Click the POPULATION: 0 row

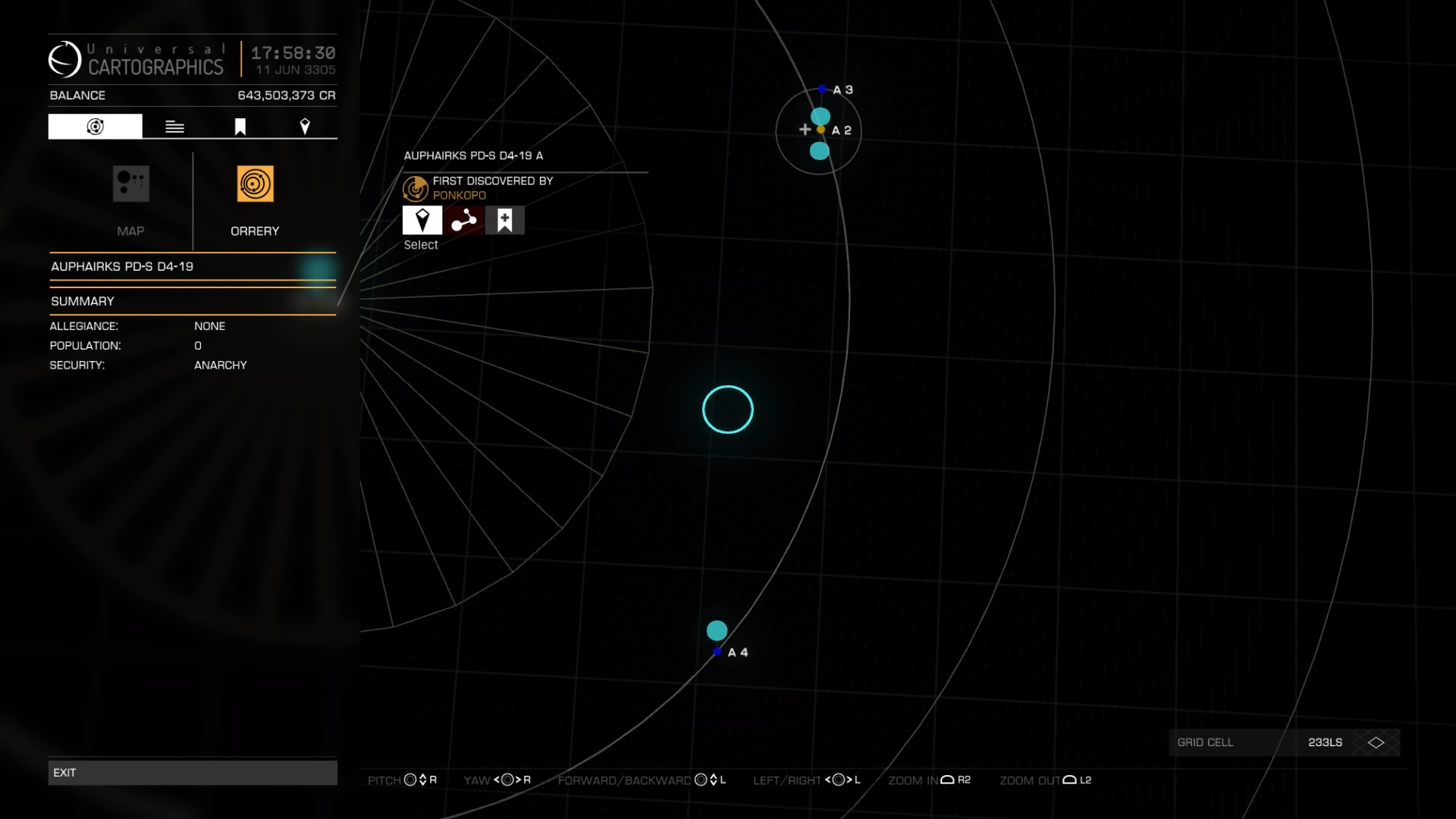126,346
